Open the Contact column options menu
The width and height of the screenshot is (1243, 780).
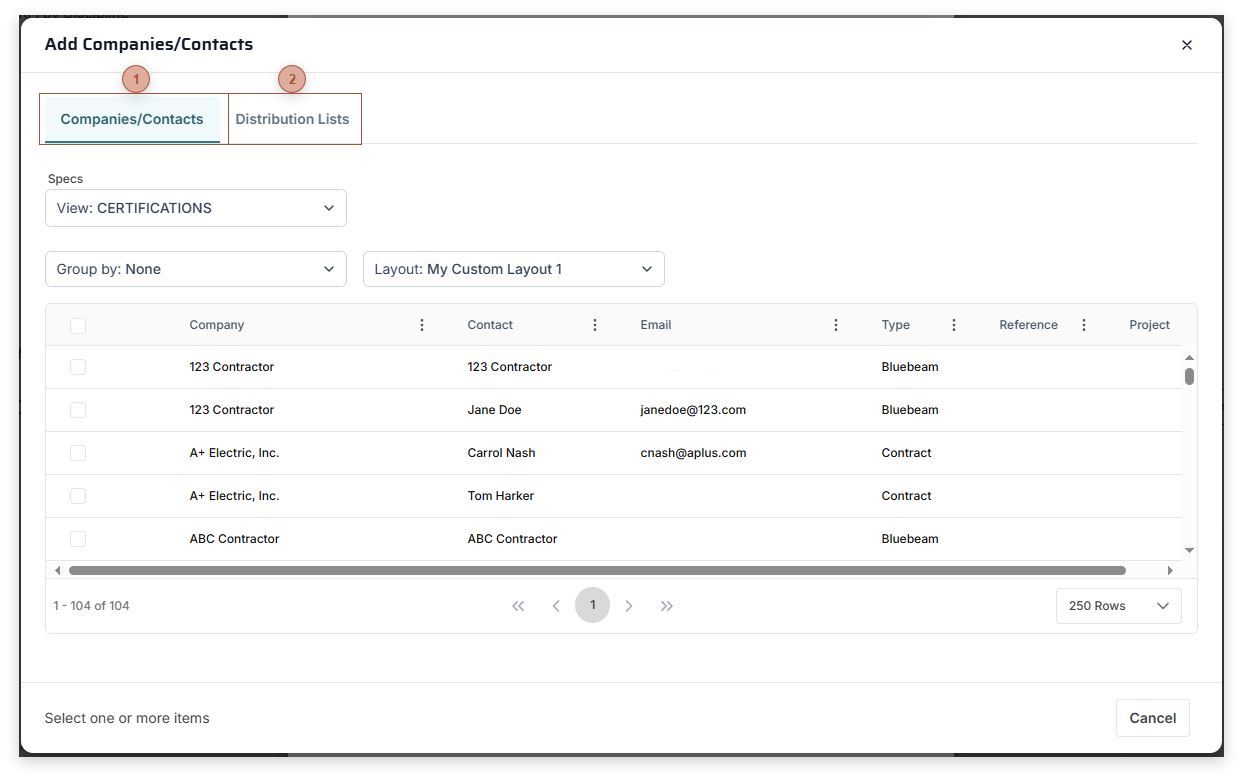594,324
